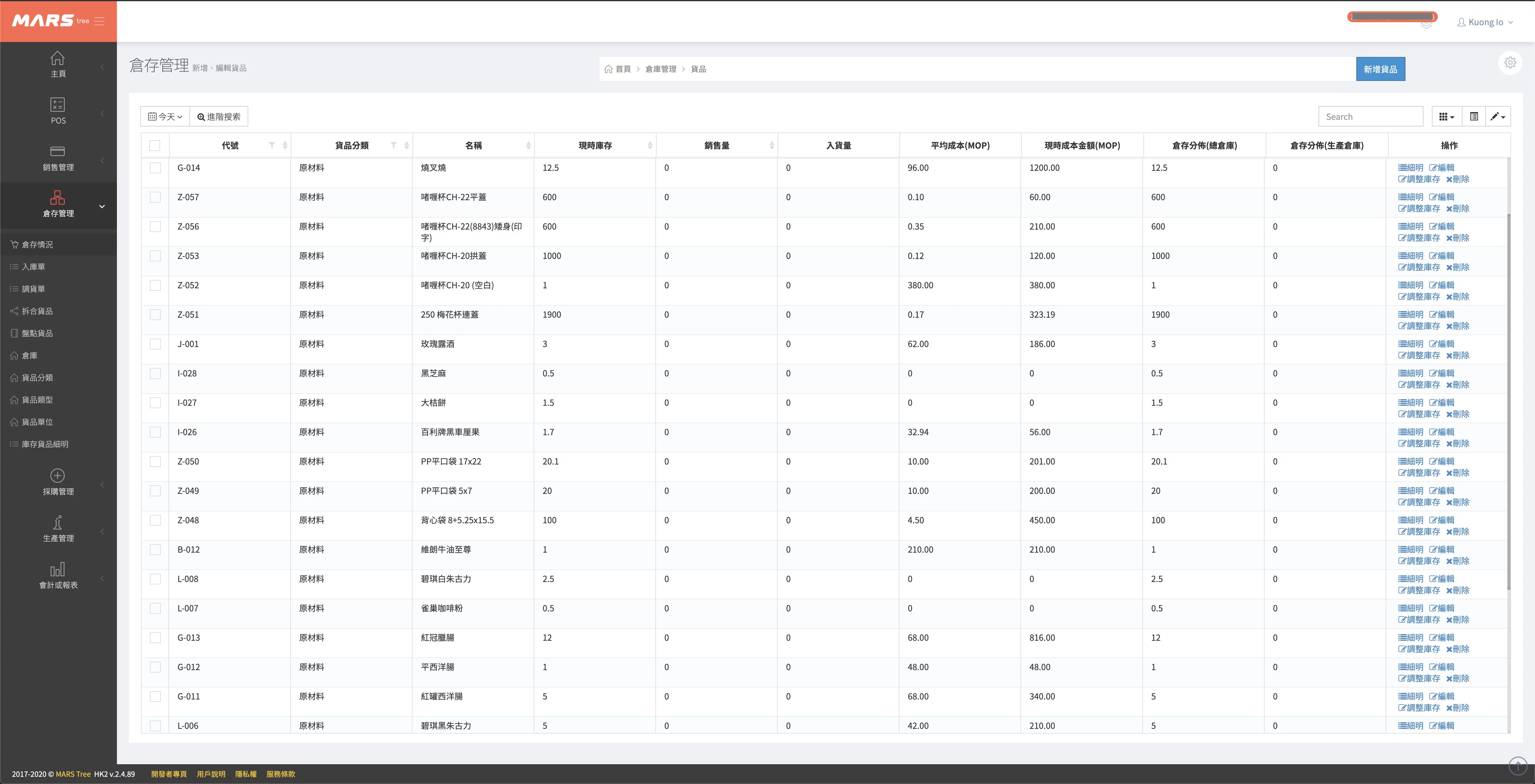Image resolution: width=1535 pixels, height=784 pixels.
Task: Expand the 銷售管理 sidebar chevron
Action: [102, 160]
